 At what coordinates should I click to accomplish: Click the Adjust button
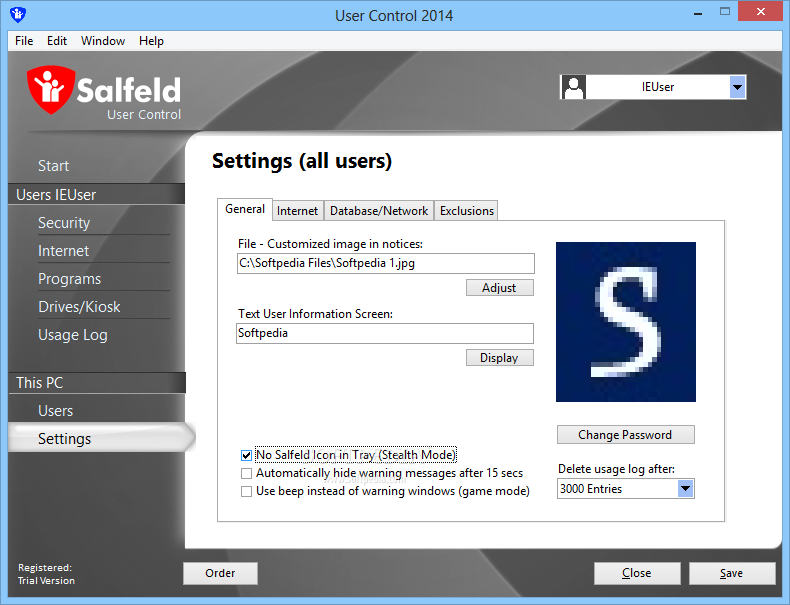pos(499,288)
